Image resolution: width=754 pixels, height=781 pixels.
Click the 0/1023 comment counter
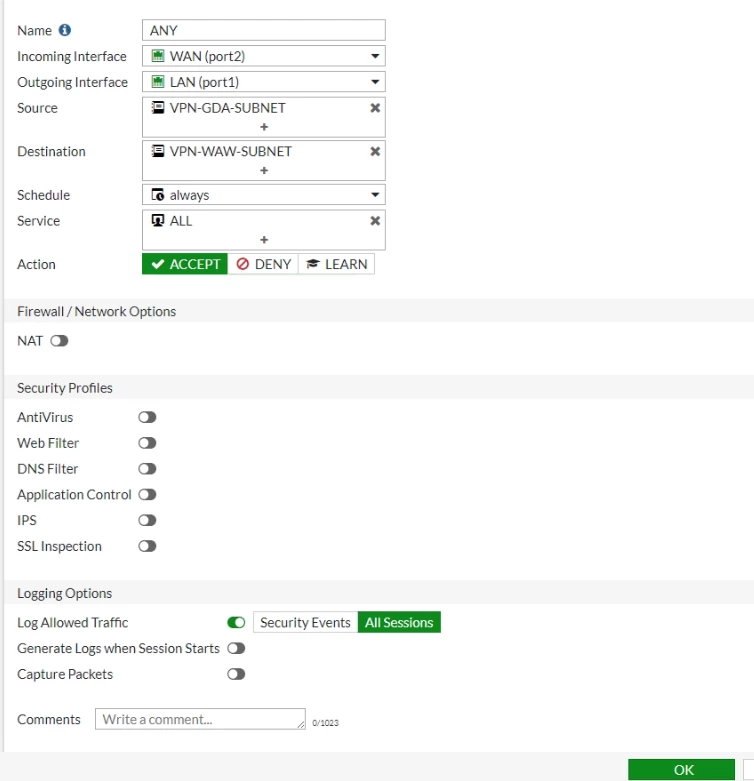325,723
